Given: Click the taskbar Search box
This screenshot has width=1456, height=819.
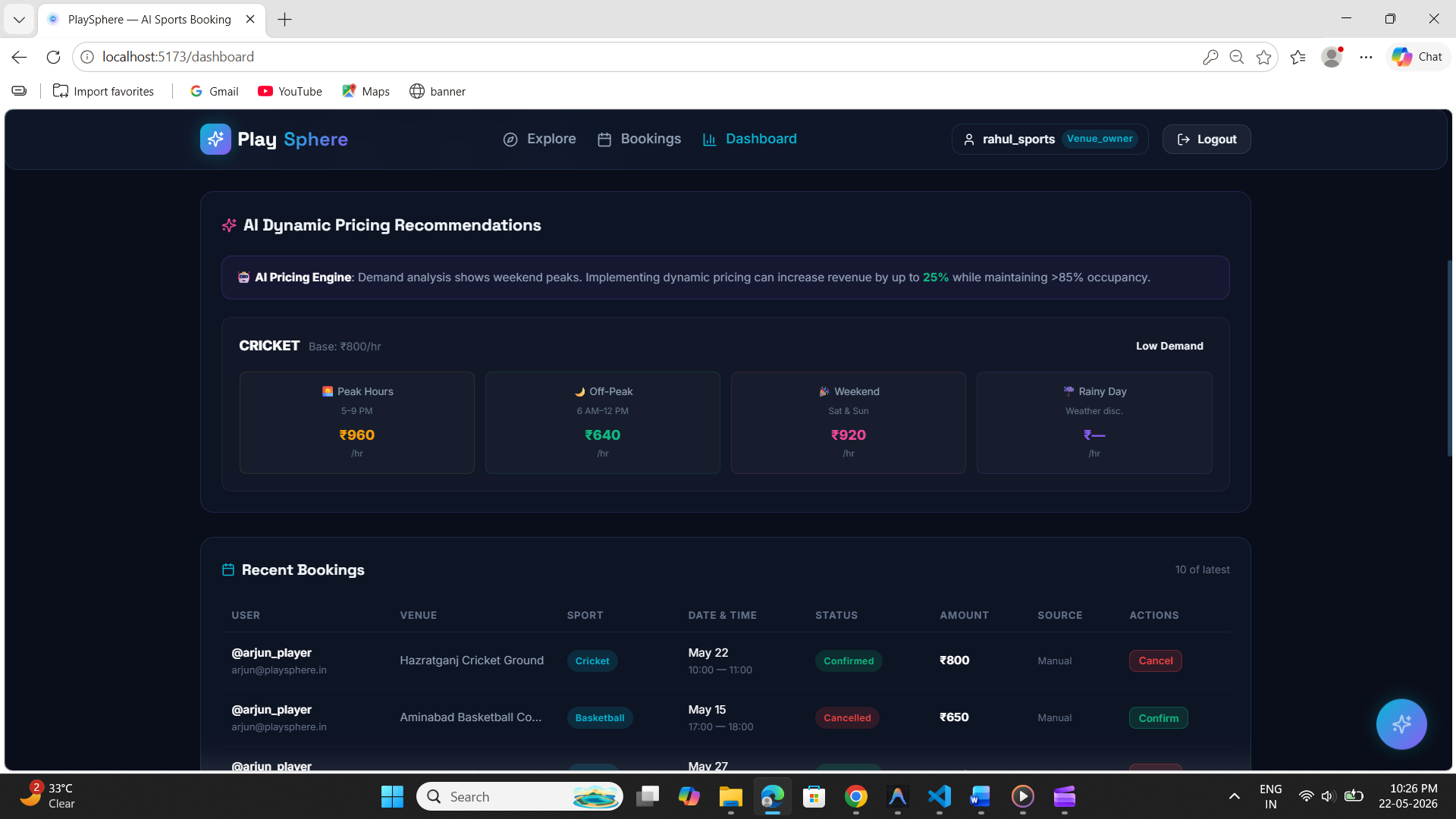Looking at the screenshot, I should point(519,797).
